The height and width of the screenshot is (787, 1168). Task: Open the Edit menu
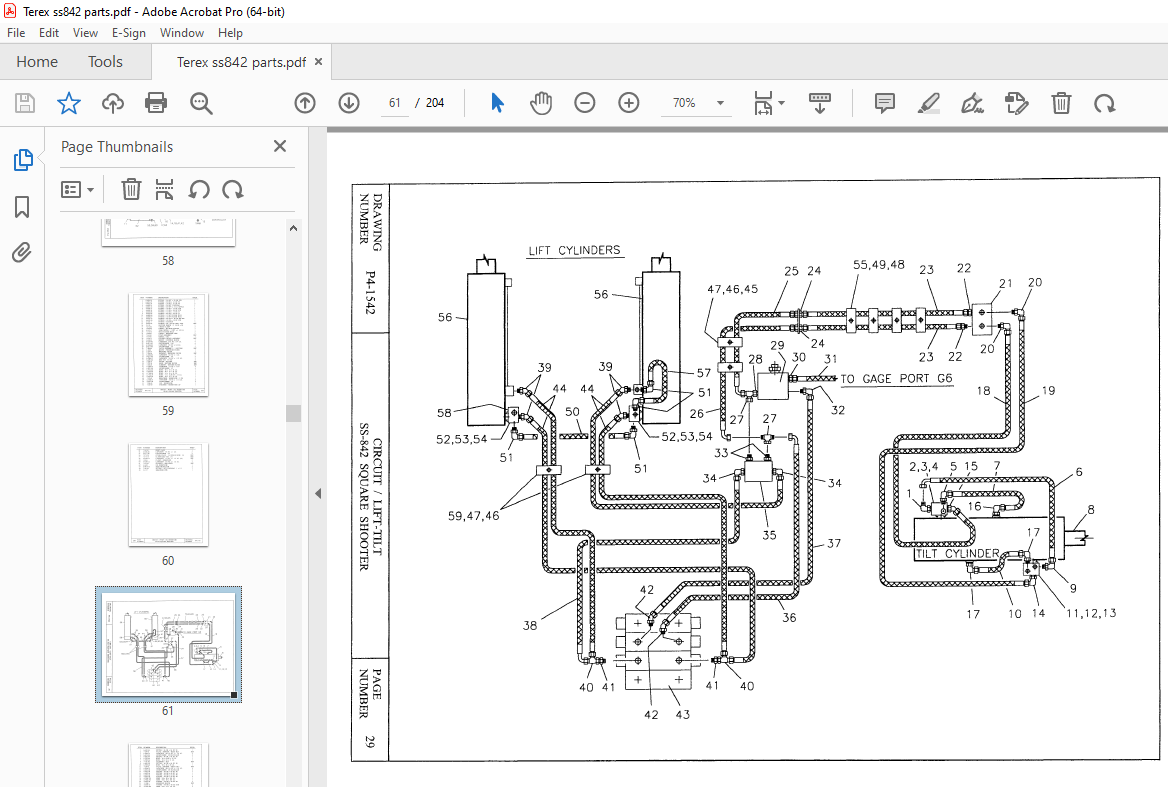[x=49, y=33]
